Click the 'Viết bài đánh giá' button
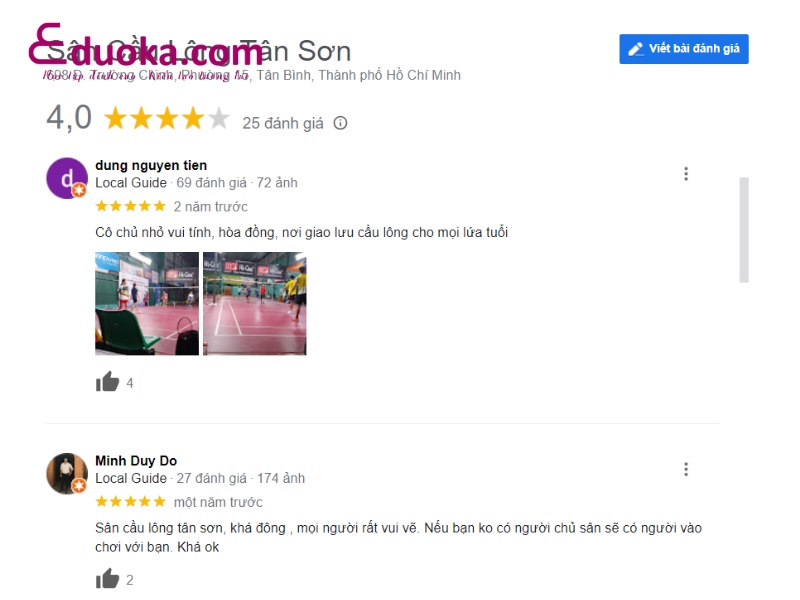Screen dimensions: 800x600 pyautogui.click(x=684, y=49)
